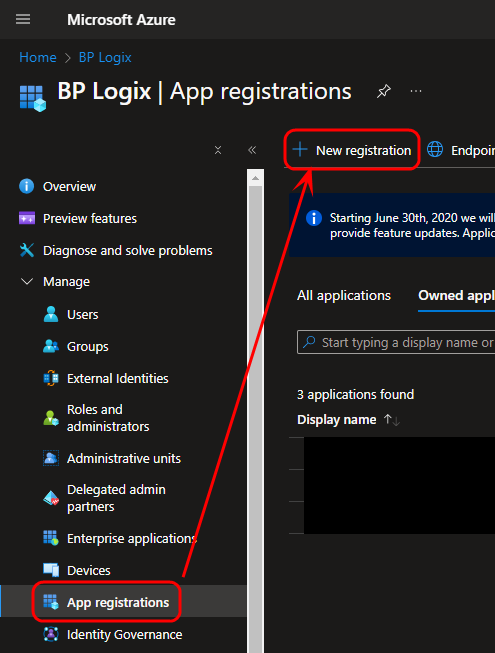Click the Identity Governance icon
The height and width of the screenshot is (653, 495).
tap(51, 634)
